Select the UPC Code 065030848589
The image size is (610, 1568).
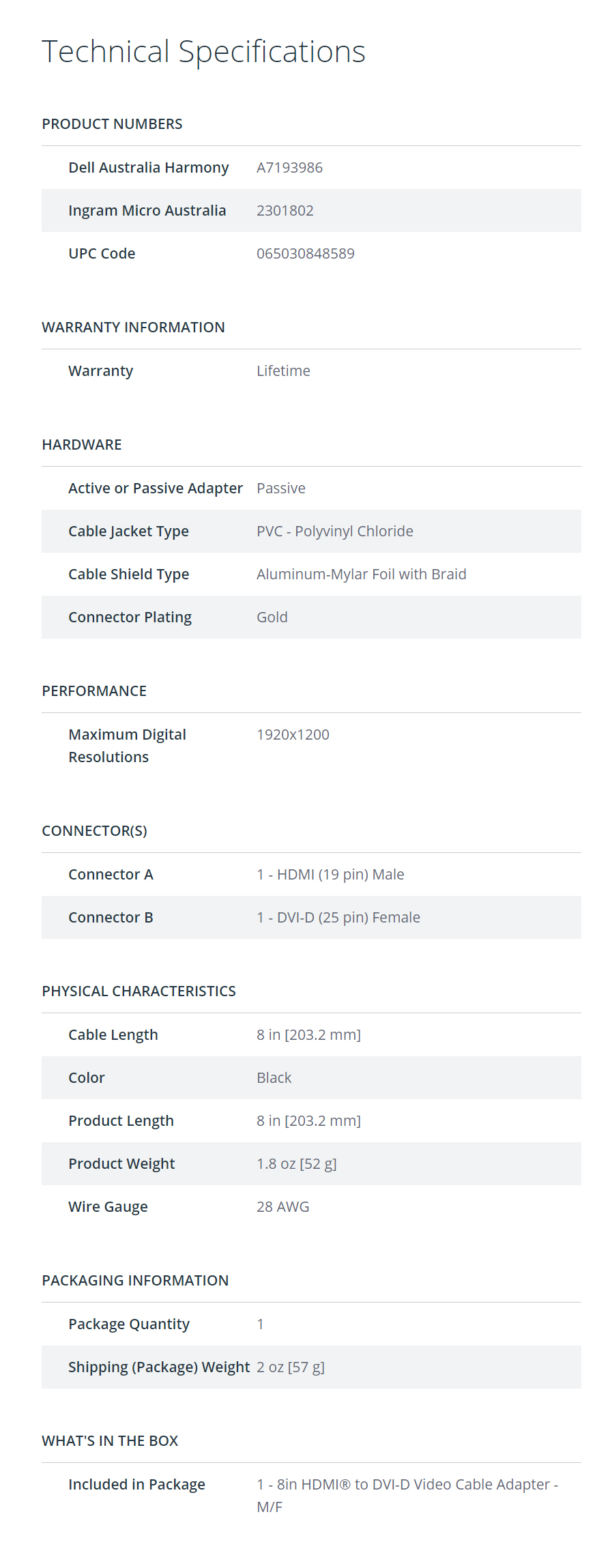[305, 254]
